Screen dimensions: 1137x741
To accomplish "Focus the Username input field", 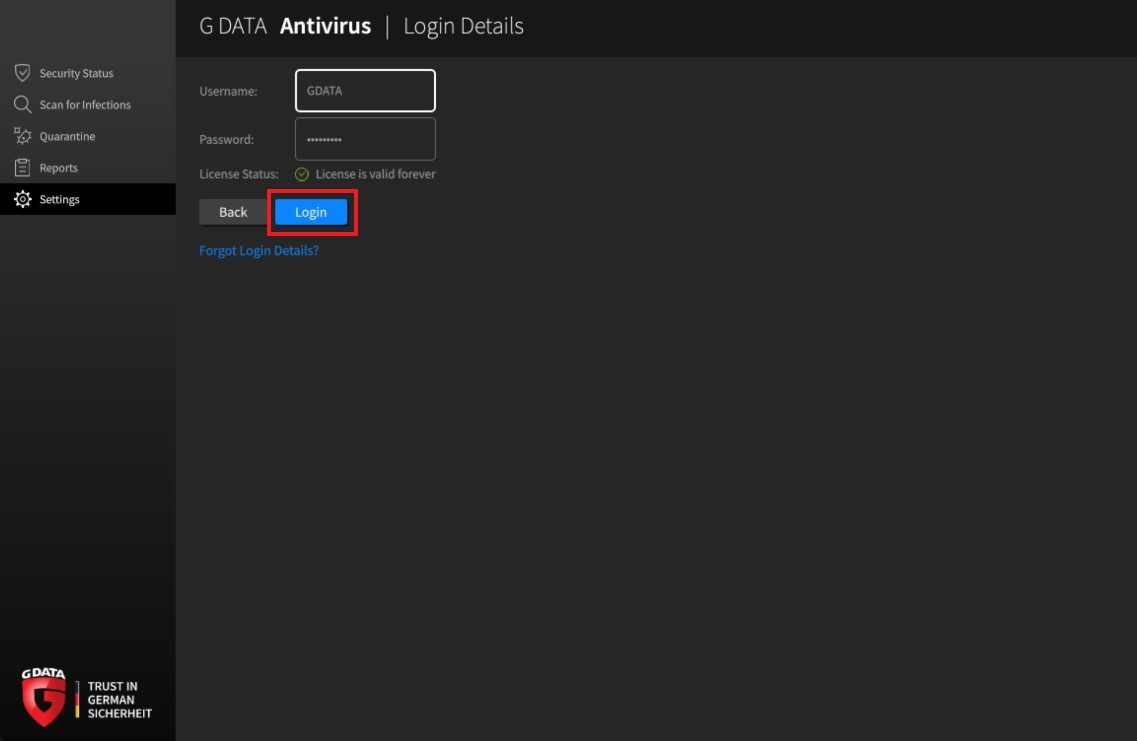I will 365,91.
